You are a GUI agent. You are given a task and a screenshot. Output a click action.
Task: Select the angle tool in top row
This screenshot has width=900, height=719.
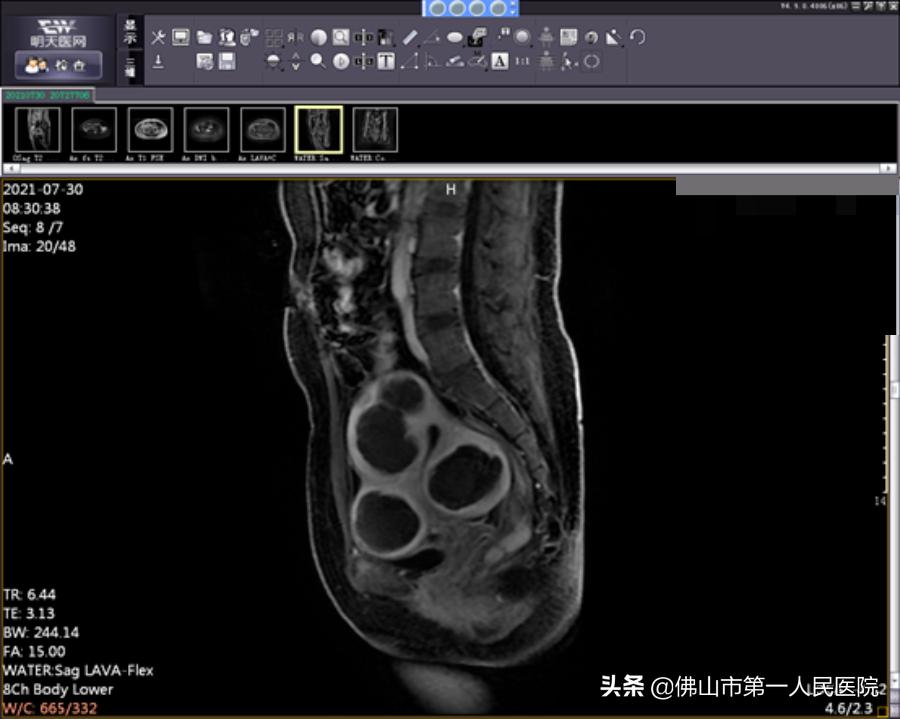pos(432,38)
